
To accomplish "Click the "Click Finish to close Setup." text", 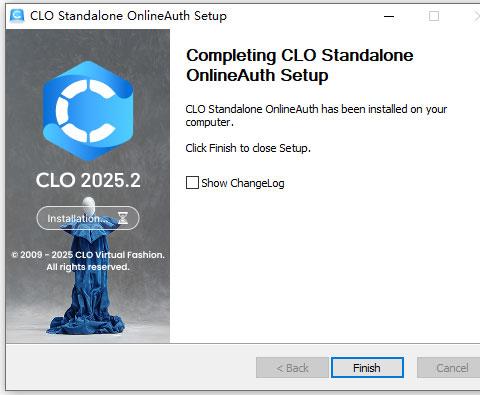I will [x=248, y=148].
